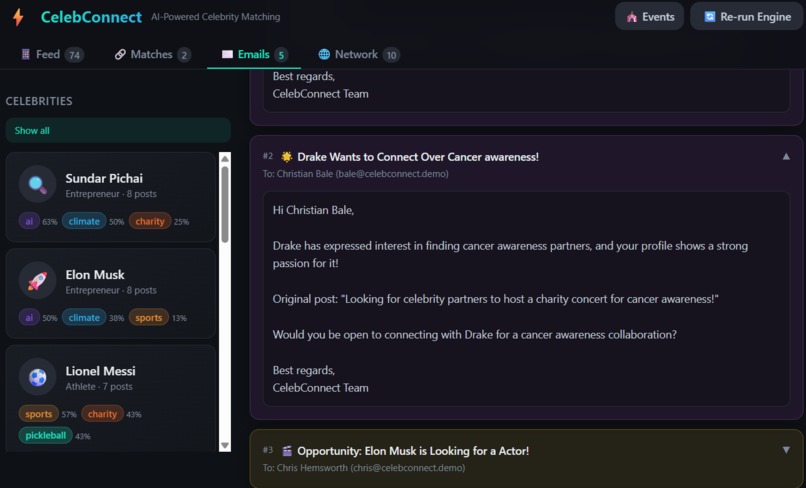The width and height of the screenshot is (806, 488).
Task: Click the CELEBRITIES section heading
Action: click(x=39, y=101)
